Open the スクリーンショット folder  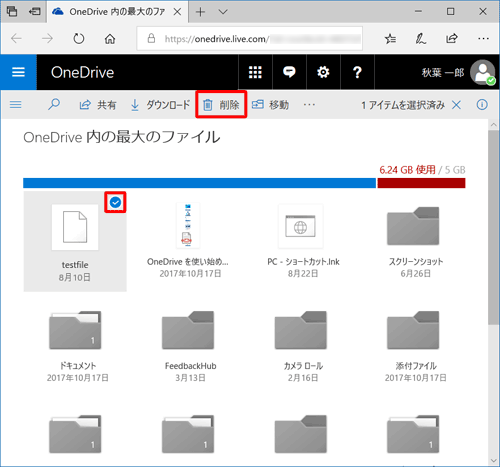click(413, 226)
